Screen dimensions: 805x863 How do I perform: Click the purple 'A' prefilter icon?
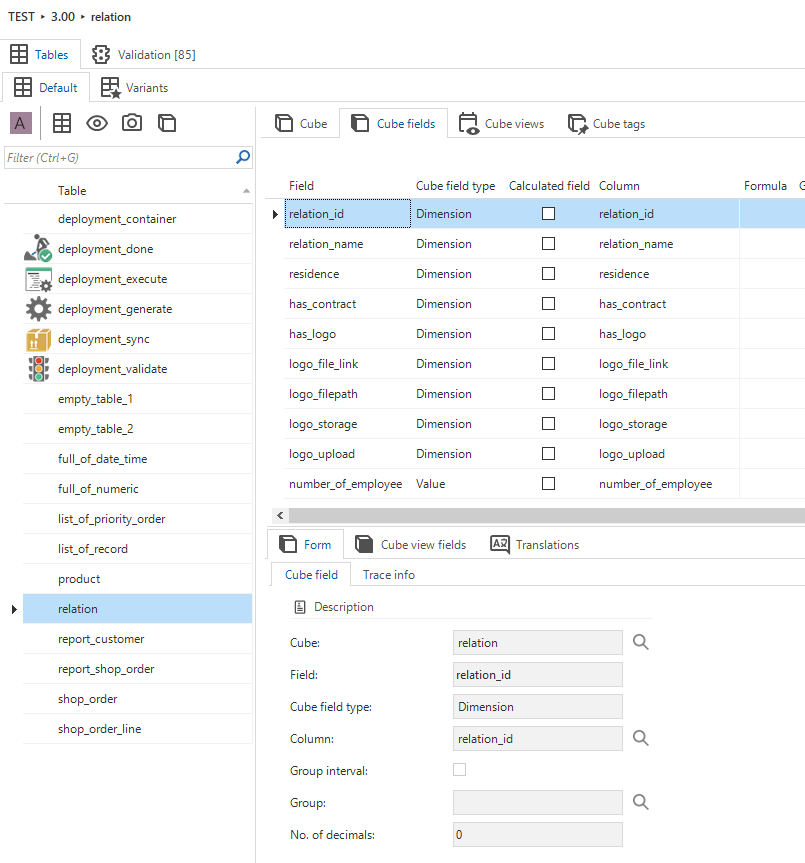pyautogui.click(x=21, y=123)
